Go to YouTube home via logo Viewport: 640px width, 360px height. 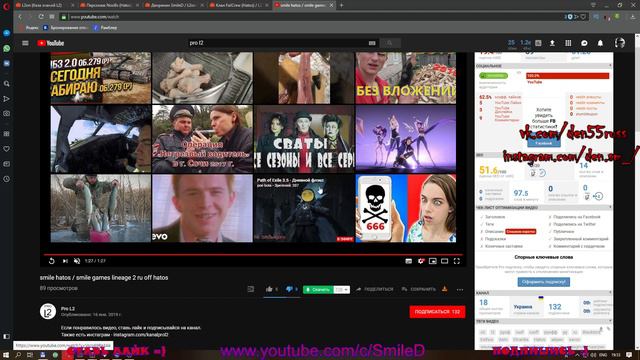click(x=51, y=43)
